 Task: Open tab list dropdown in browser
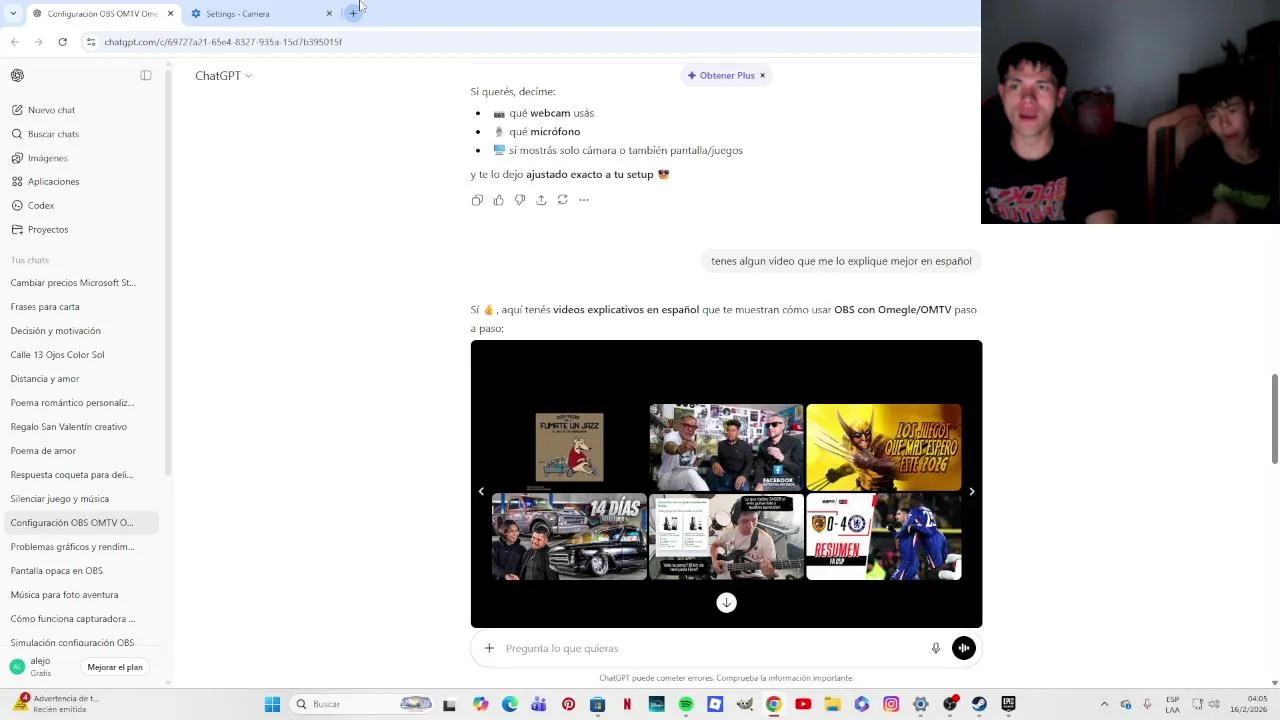12,13
